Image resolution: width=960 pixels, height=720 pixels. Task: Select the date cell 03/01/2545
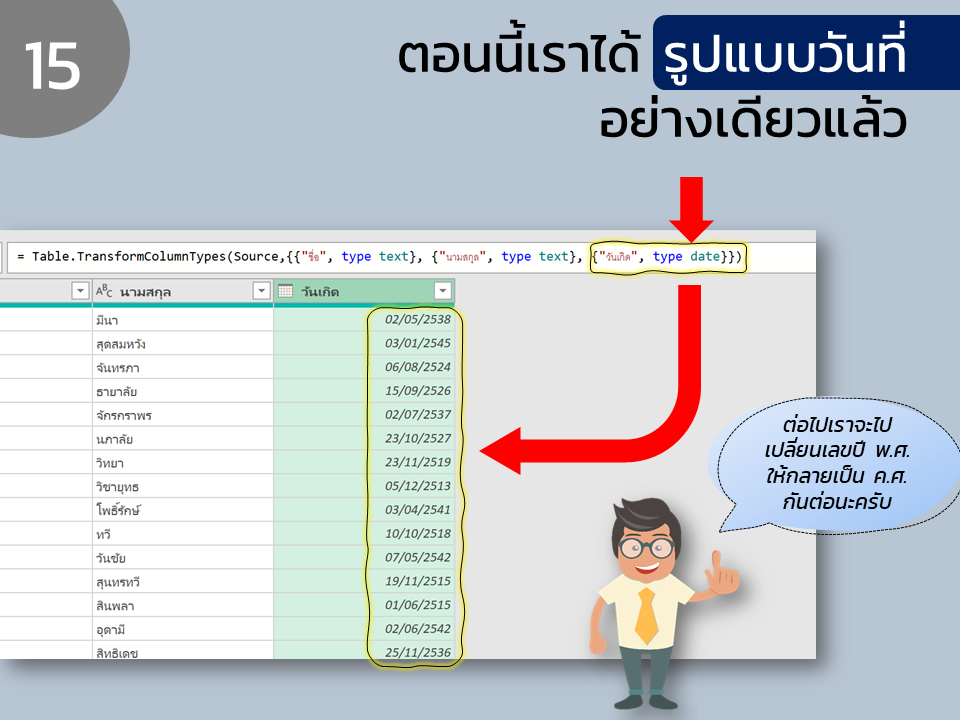(x=364, y=343)
